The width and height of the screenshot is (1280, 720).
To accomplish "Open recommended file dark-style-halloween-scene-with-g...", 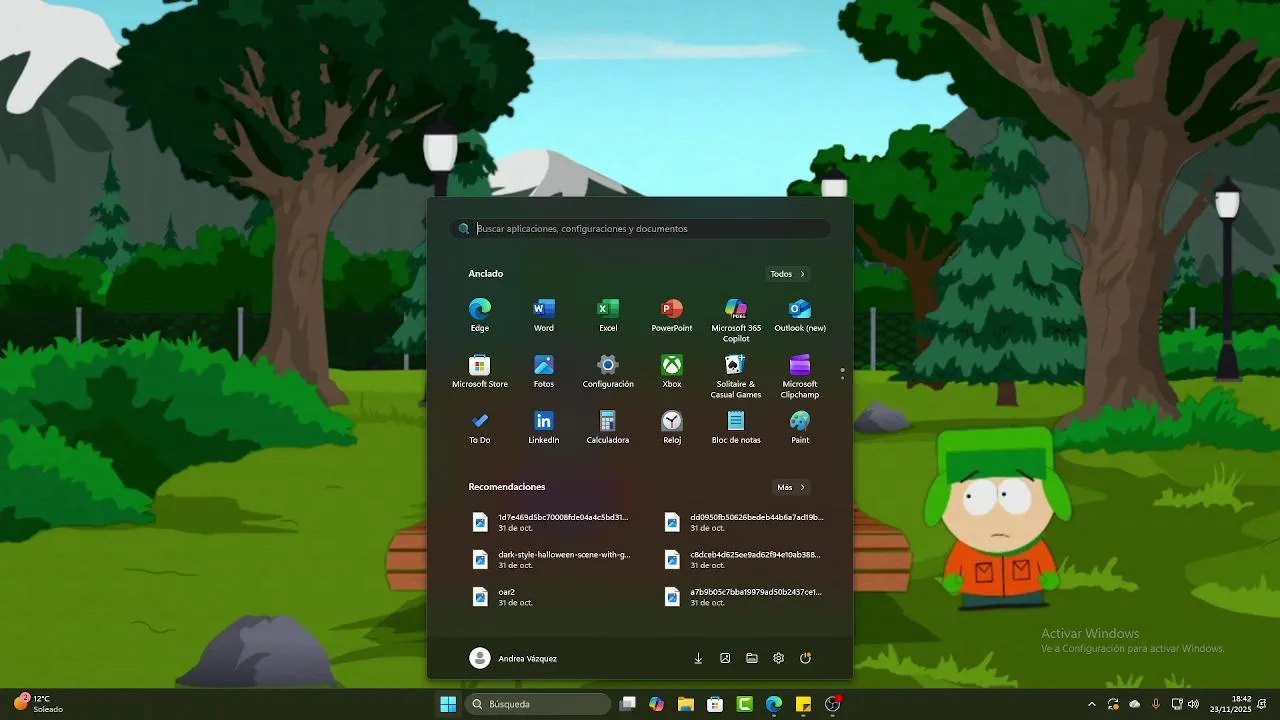I will [x=551, y=559].
